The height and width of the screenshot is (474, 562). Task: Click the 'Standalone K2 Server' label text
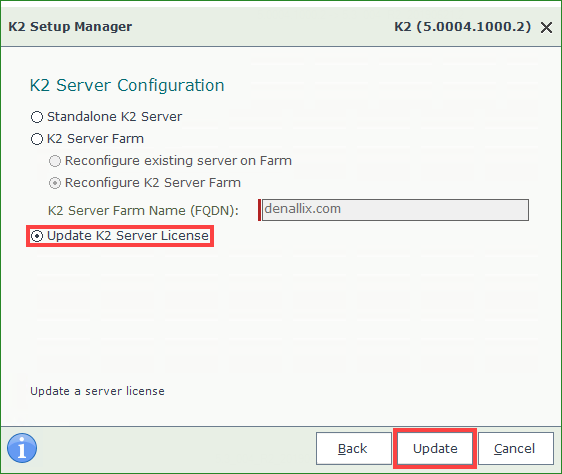[x=115, y=117]
